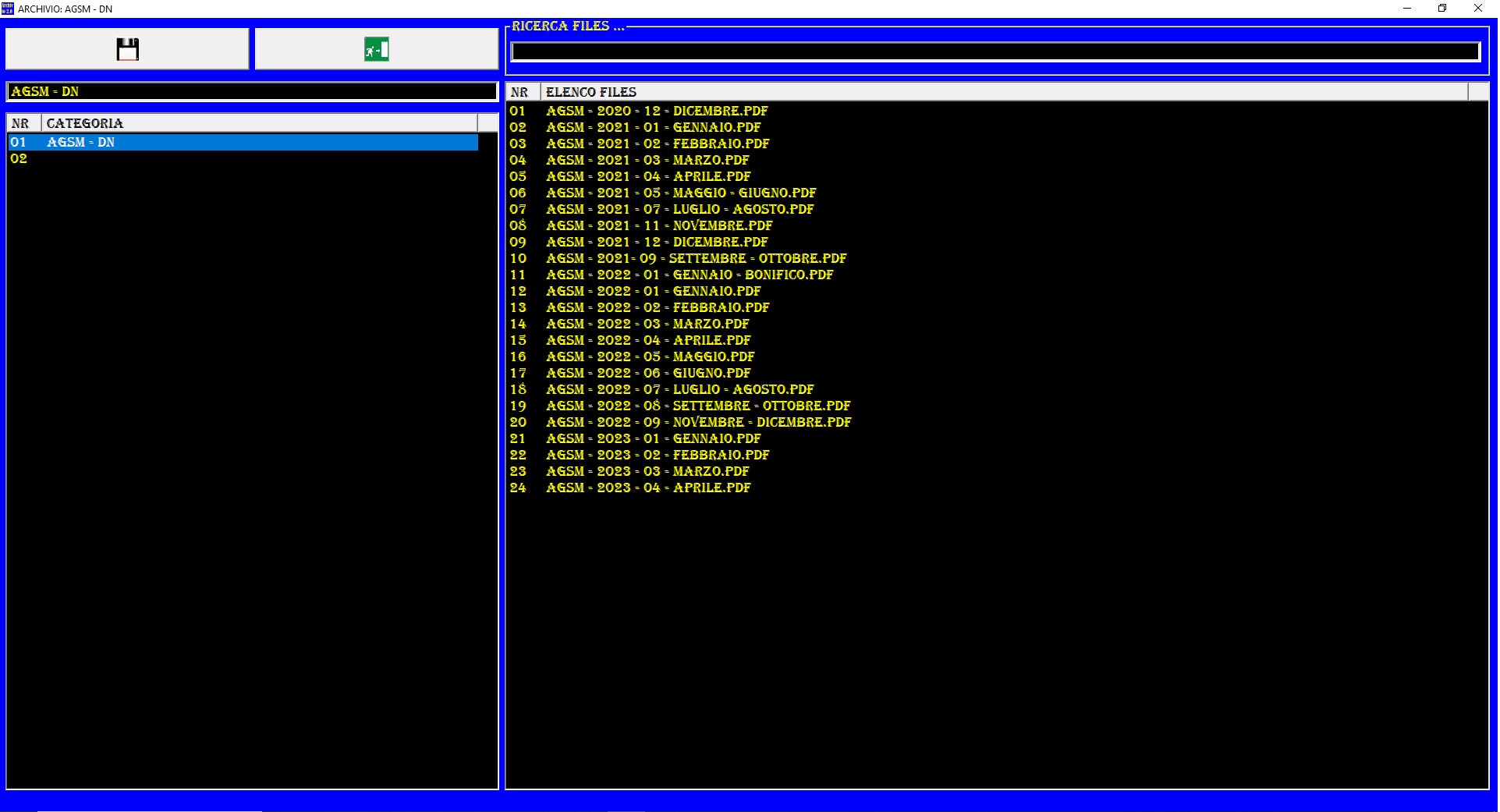Click the CATEGORIA column header
Image resolution: width=1500 pixels, height=812 pixels.
[x=259, y=123]
